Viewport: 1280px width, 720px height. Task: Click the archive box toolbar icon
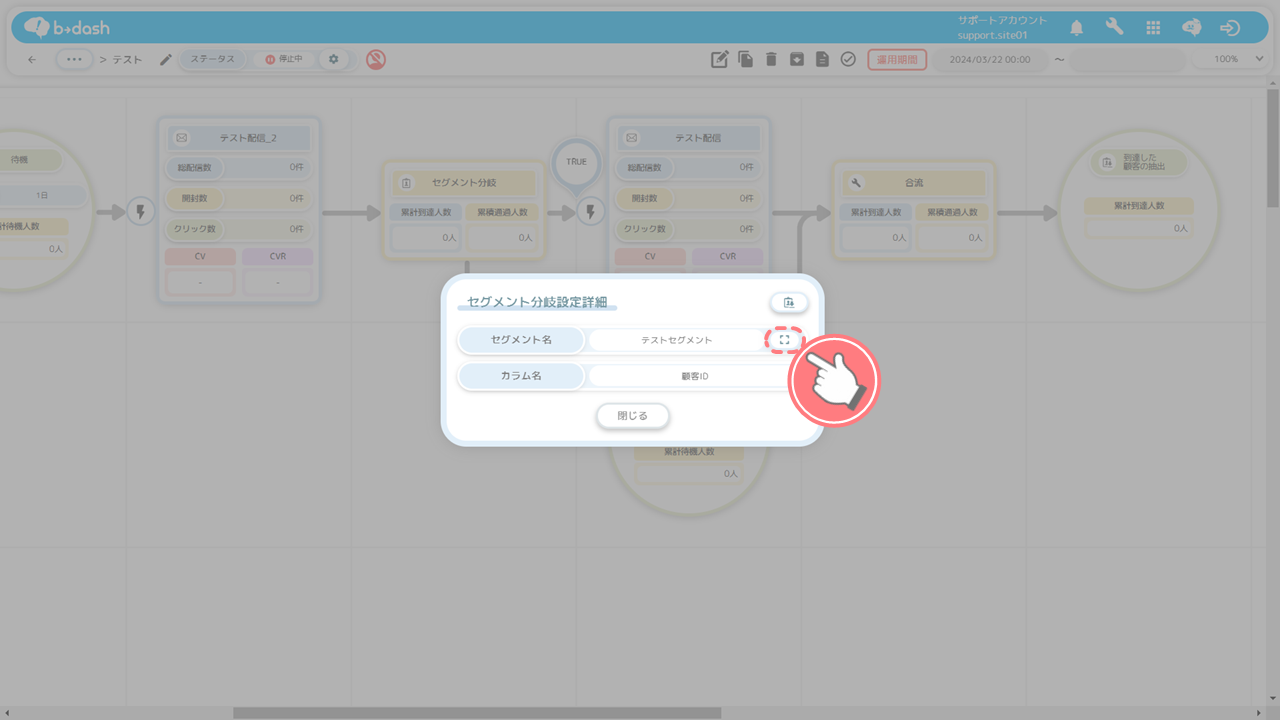pyautogui.click(x=796, y=59)
